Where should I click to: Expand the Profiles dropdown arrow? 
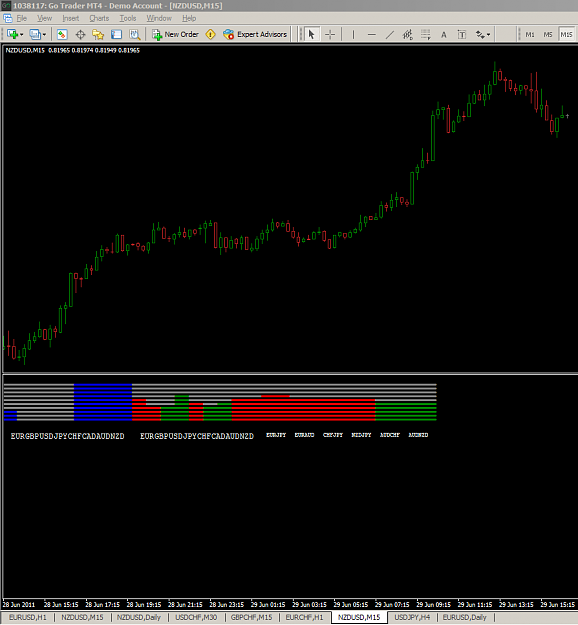44,35
